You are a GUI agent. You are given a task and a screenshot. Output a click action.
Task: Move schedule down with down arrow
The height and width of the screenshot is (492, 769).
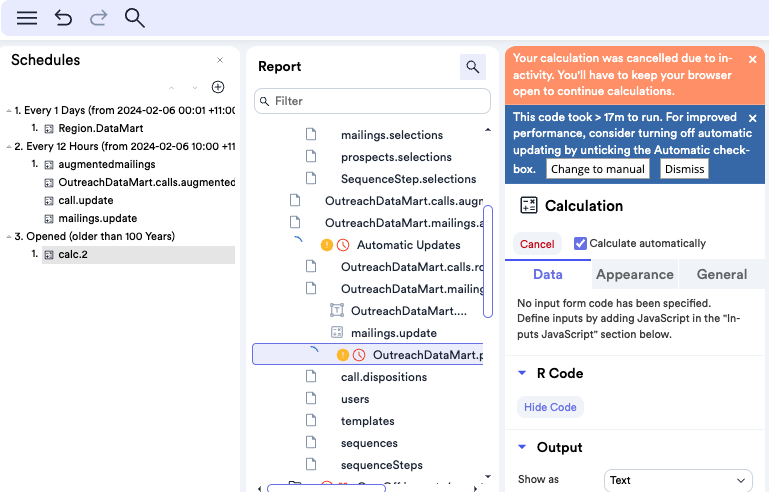(x=195, y=88)
